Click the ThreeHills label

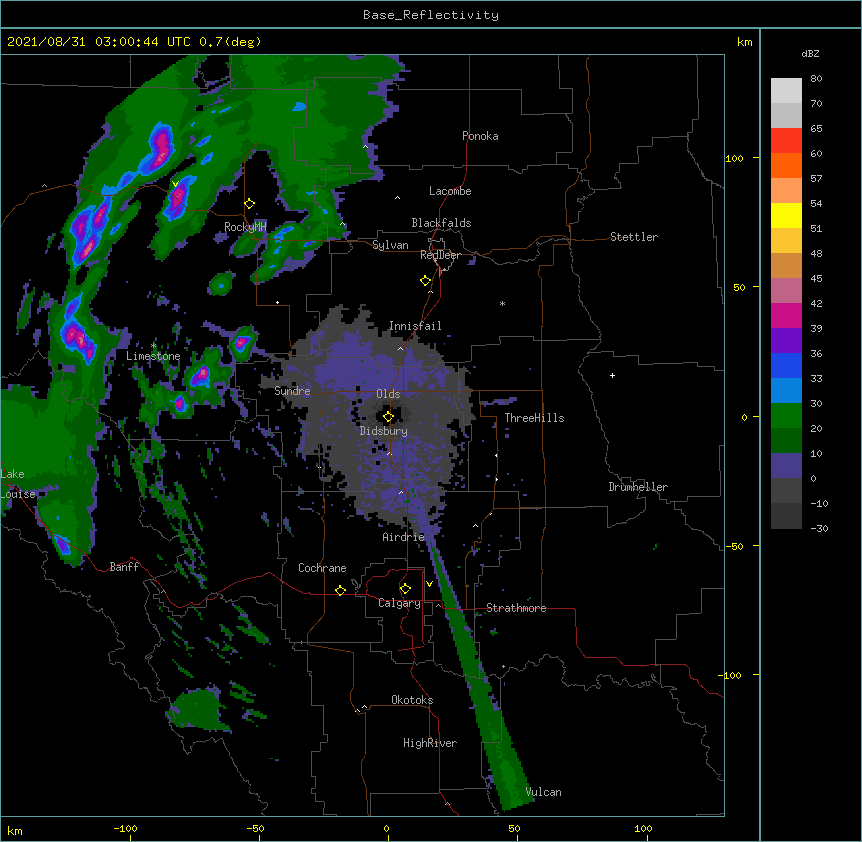click(534, 418)
